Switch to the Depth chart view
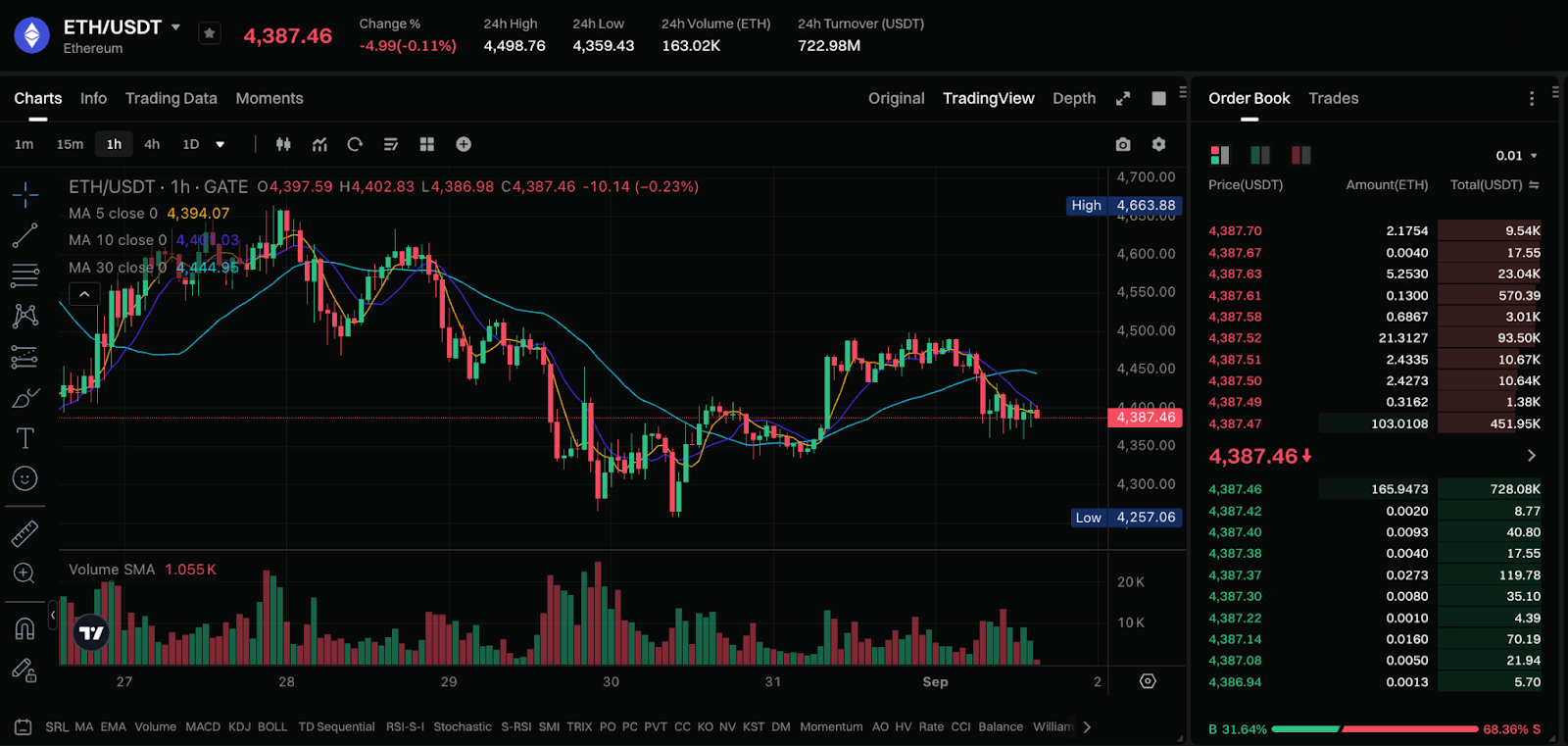The image size is (1568, 746). (1074, 98)
